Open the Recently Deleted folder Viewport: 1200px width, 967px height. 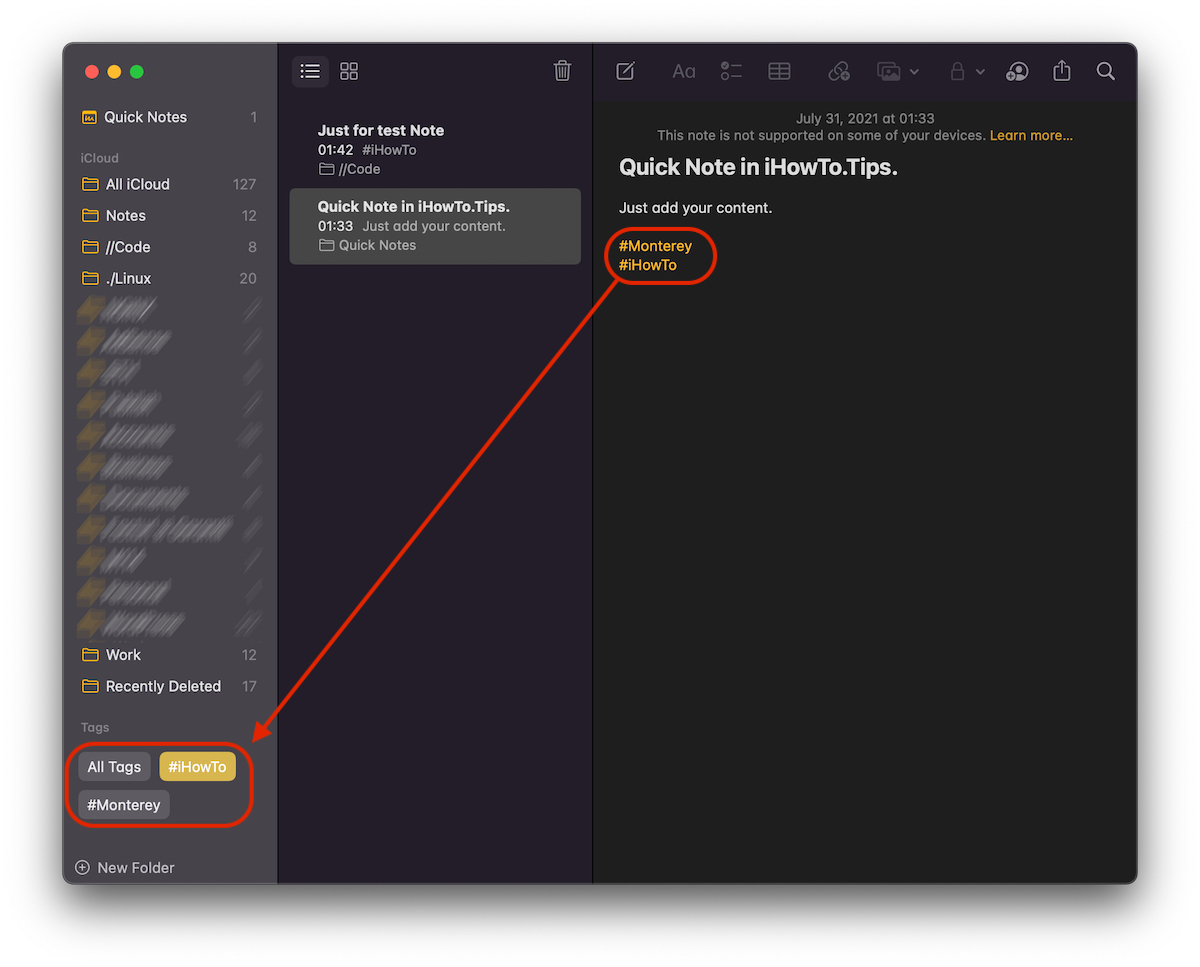[163, 686]
